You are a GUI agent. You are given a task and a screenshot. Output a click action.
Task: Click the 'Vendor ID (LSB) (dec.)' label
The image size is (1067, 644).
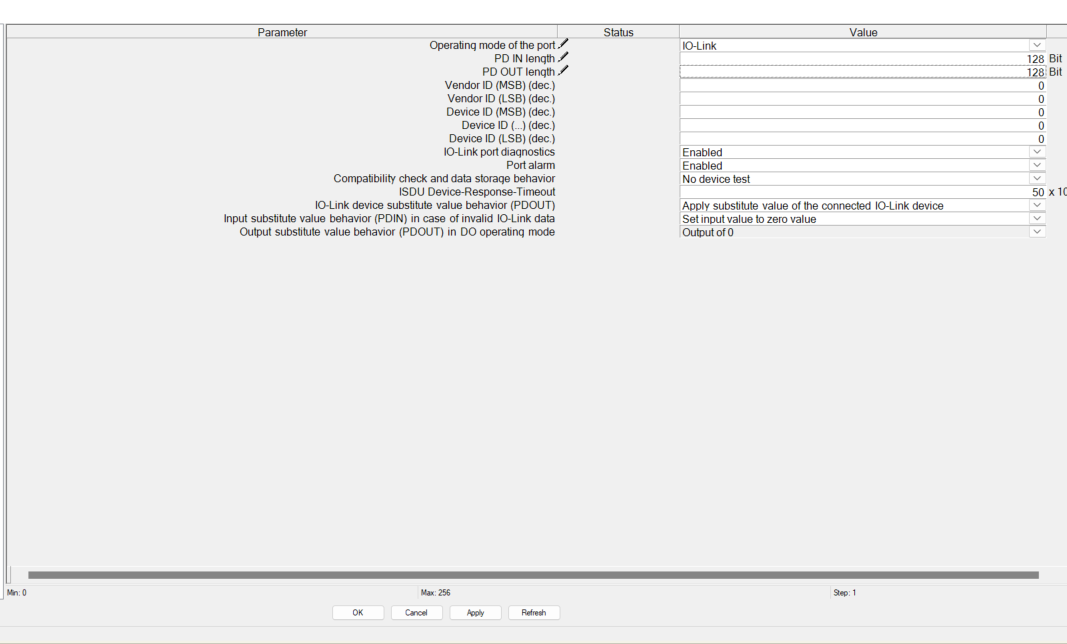click(x=502, y=99)
